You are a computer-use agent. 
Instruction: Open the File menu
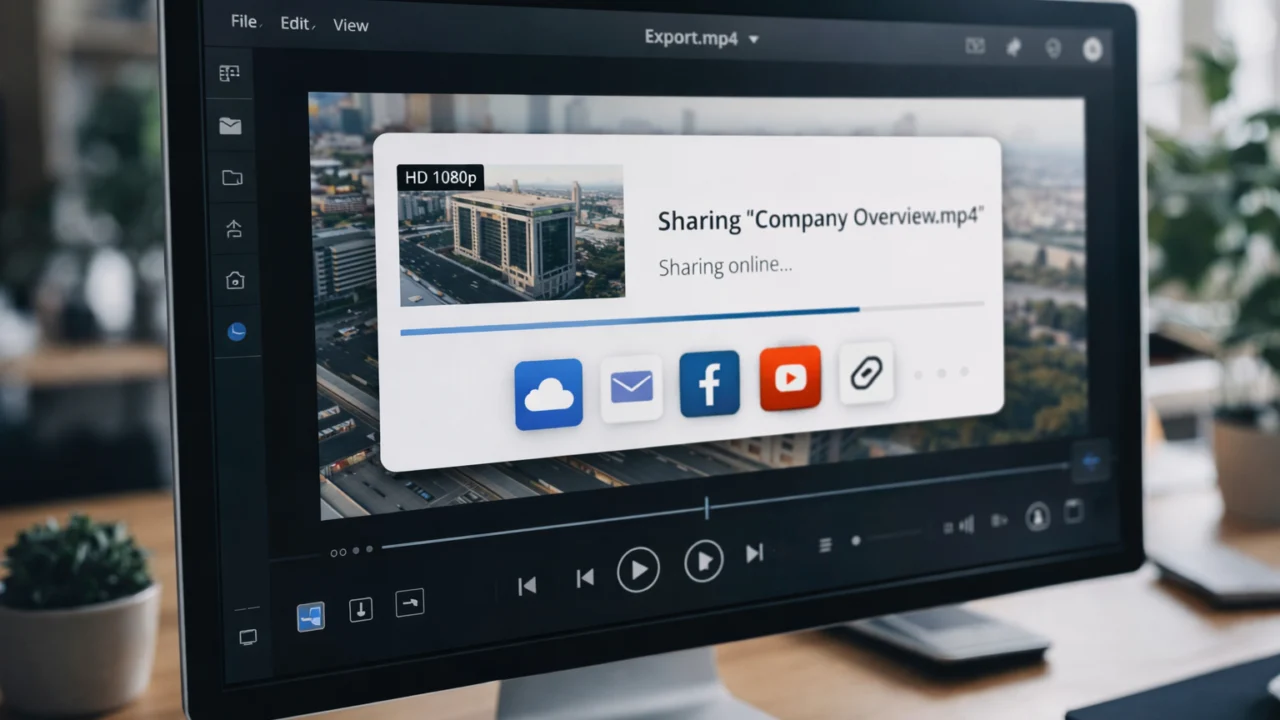coord(242,20)
